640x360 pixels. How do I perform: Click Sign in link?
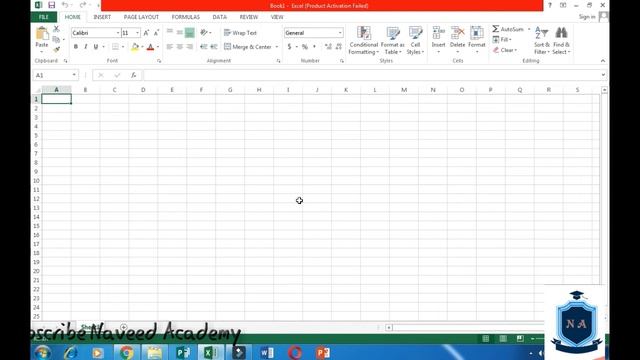coord(587,17)
